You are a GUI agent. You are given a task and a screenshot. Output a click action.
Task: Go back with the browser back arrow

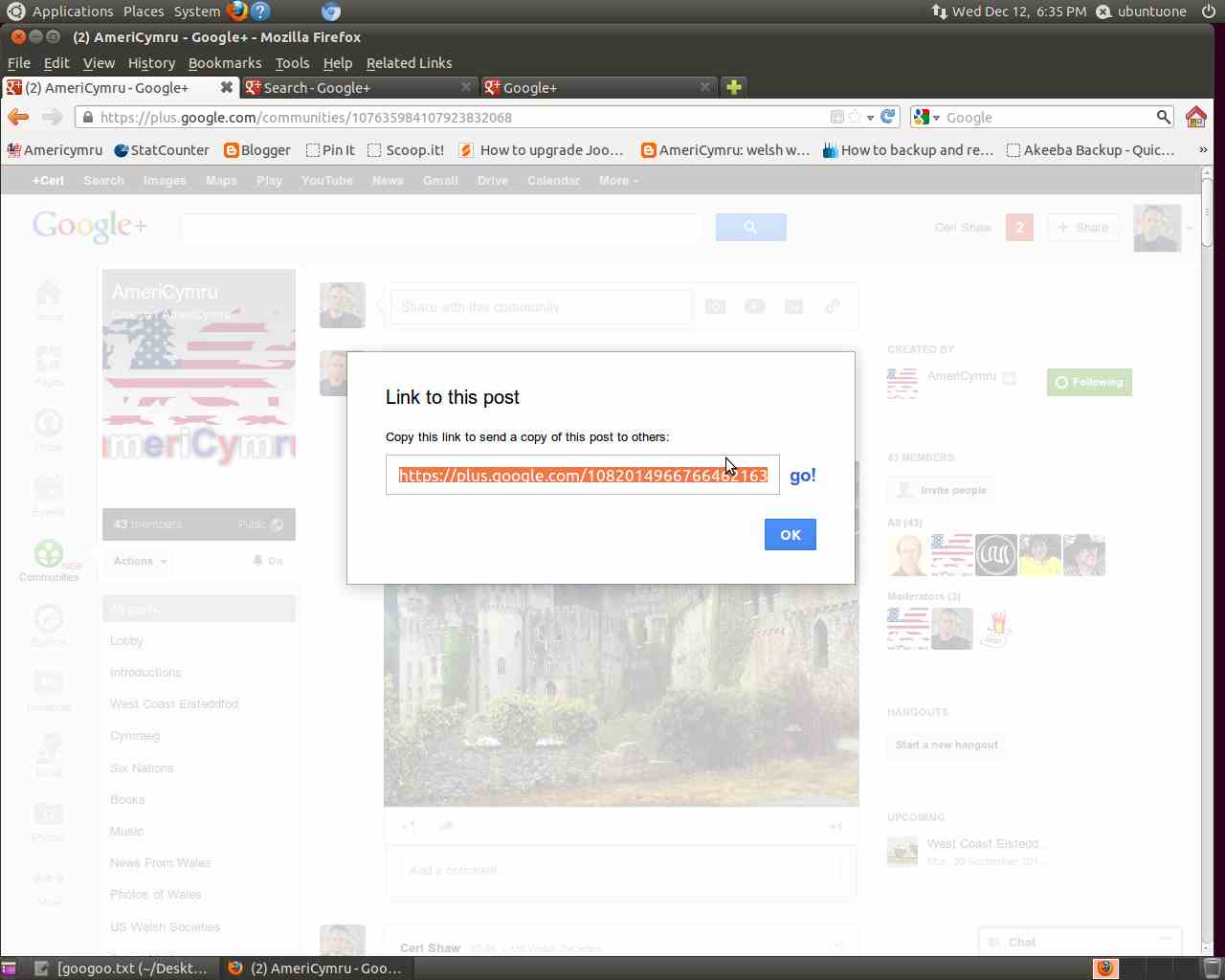click(17, 117)
